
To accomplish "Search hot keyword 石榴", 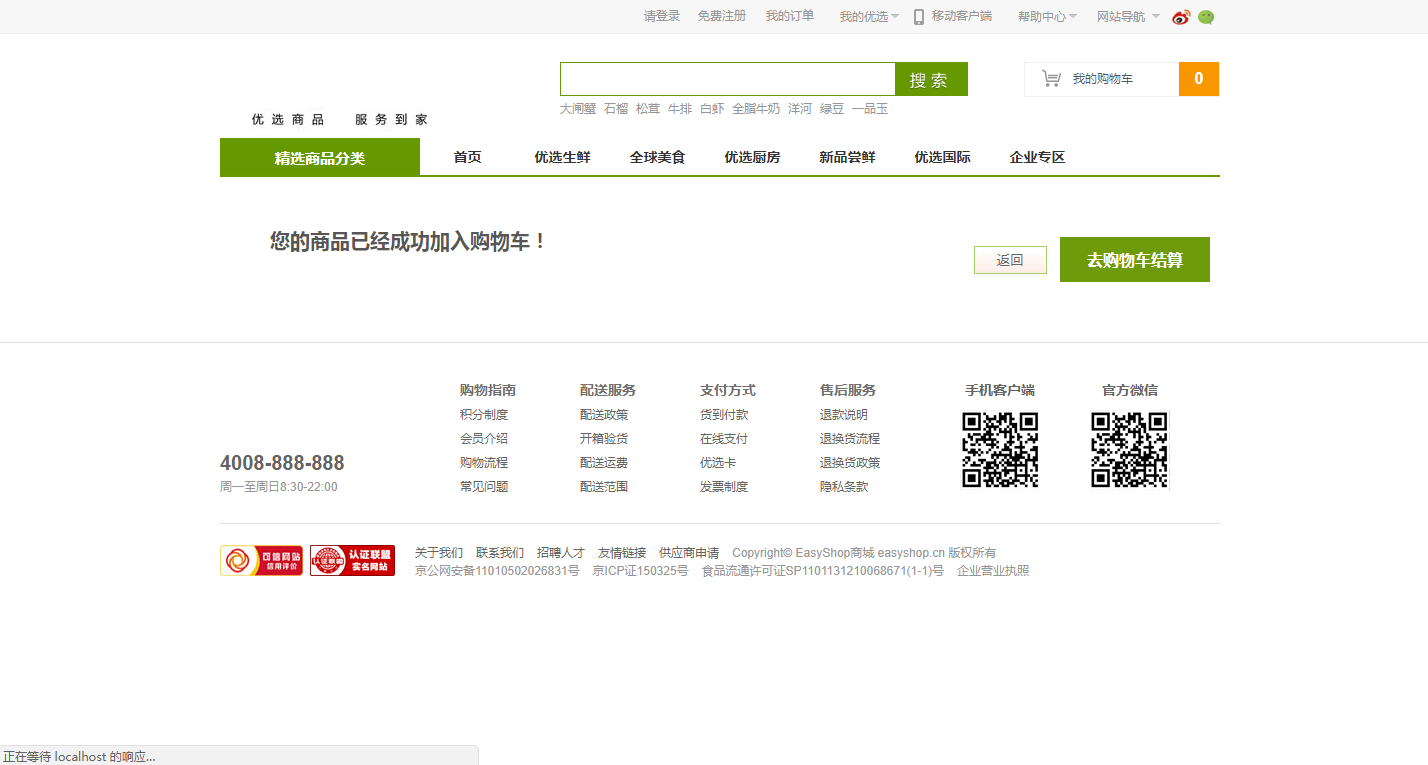I will [616, 109].
